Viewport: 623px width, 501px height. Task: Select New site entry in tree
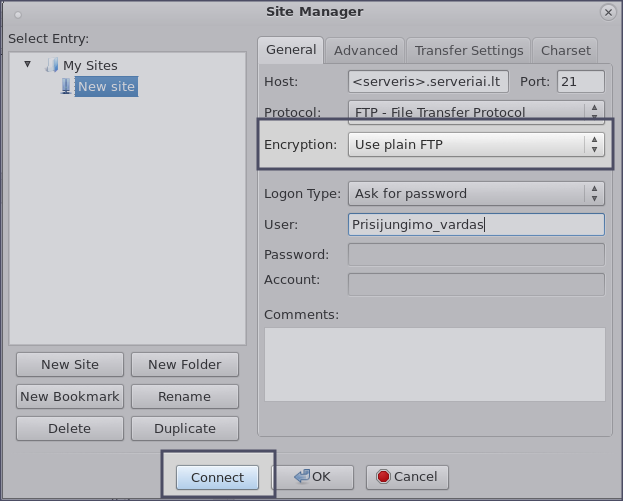pyautogui.click(x=106, y=87)
